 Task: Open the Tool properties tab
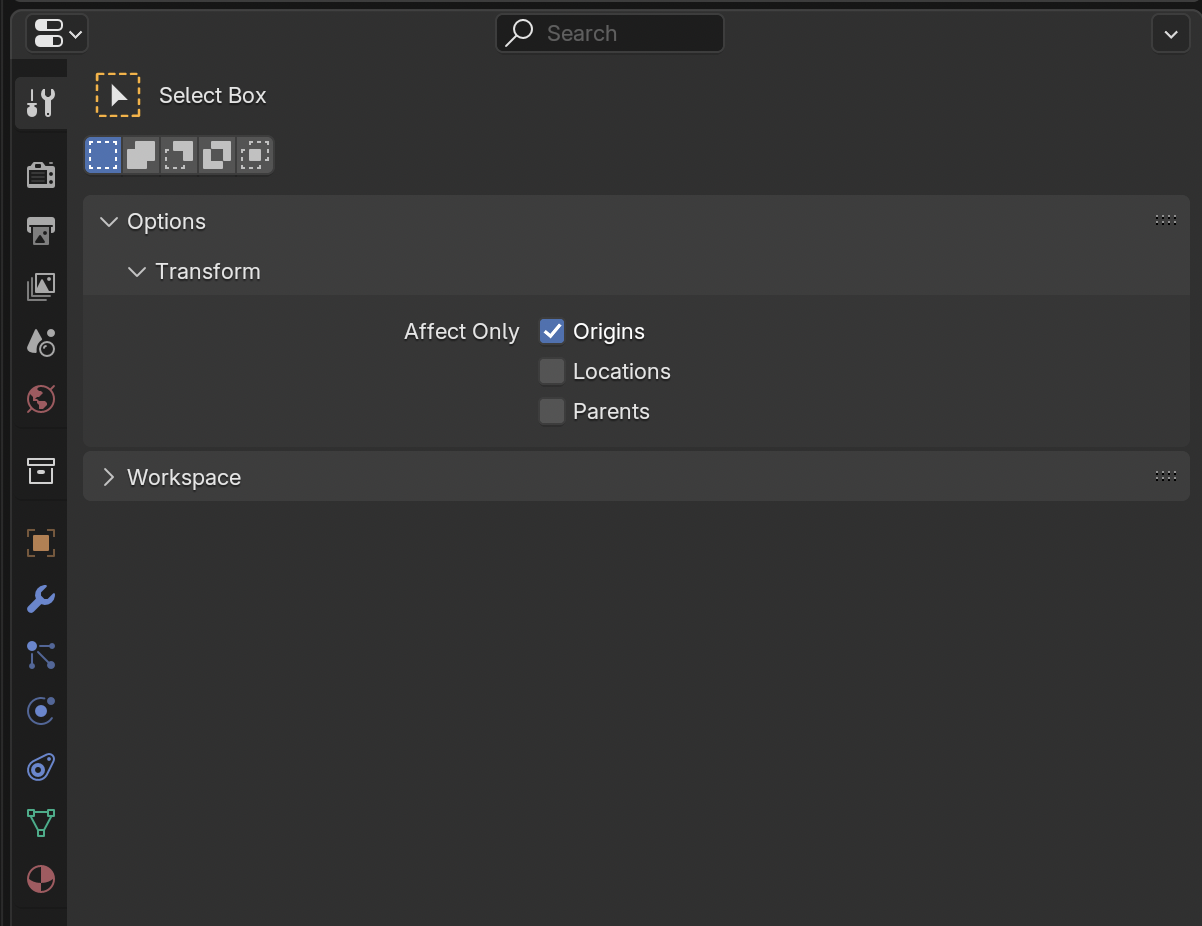click(41, 103)
